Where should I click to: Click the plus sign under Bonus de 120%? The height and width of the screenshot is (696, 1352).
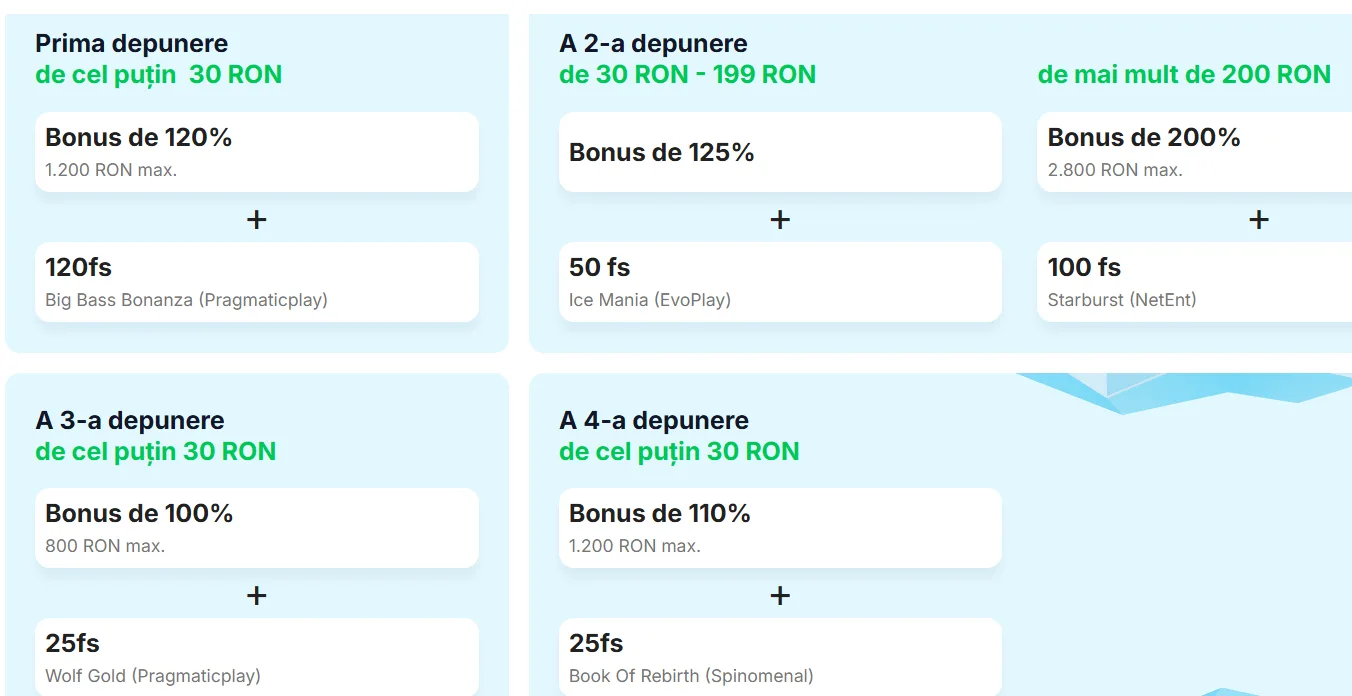tap(257, 219)
